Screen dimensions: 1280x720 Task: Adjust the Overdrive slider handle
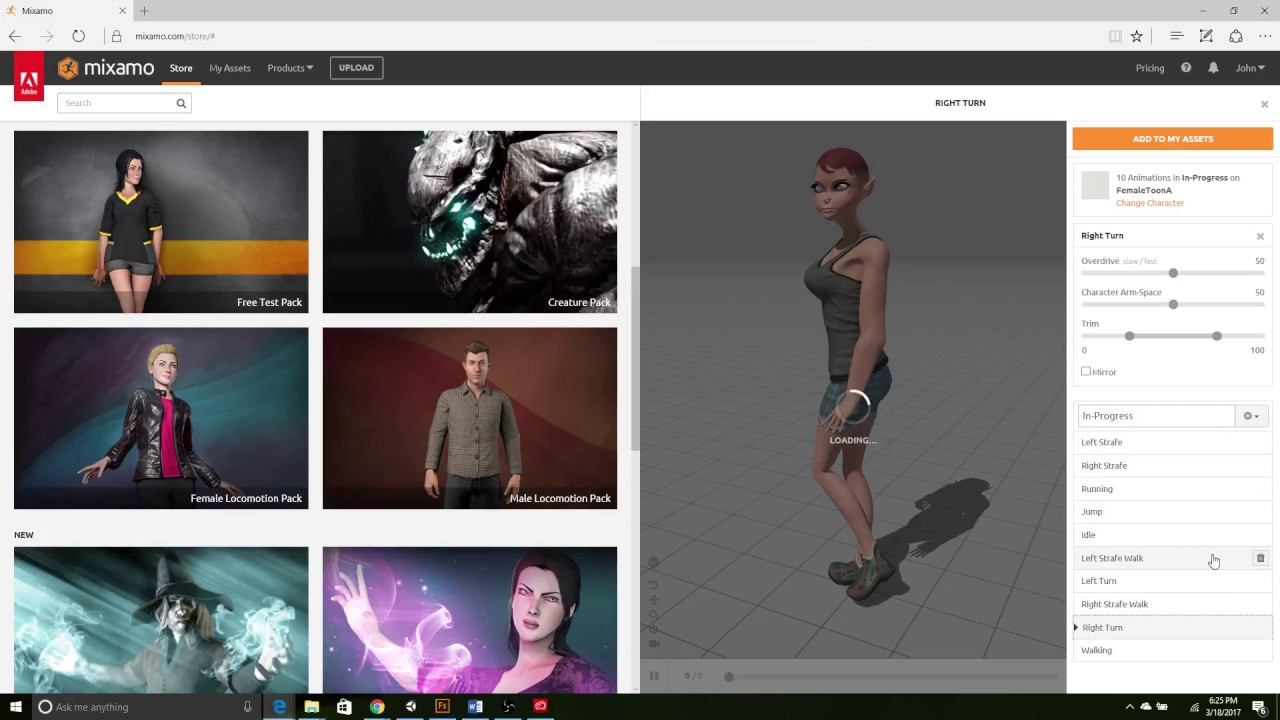[1173, 273]
